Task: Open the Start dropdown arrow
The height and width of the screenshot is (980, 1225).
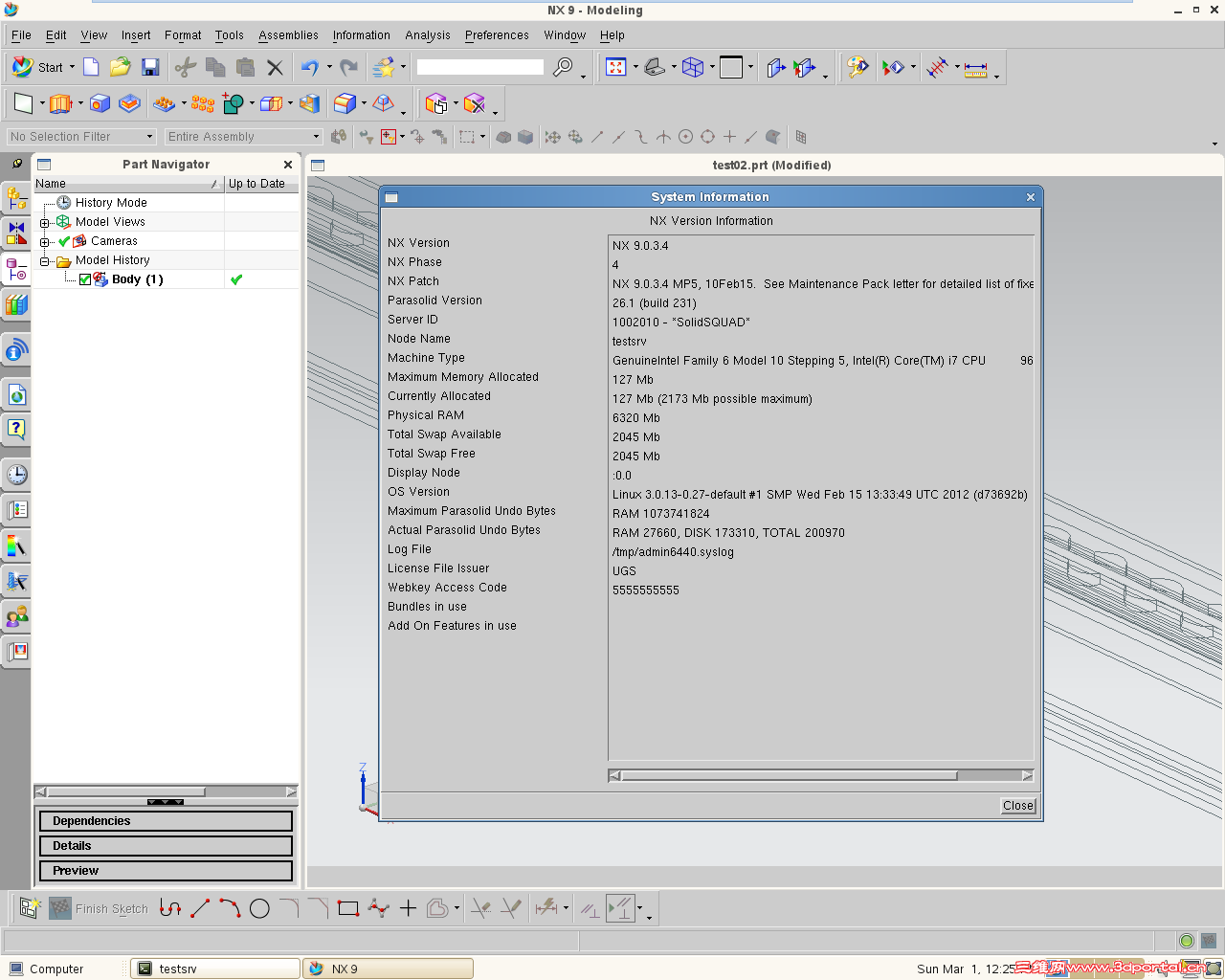Action: point(72,67)
